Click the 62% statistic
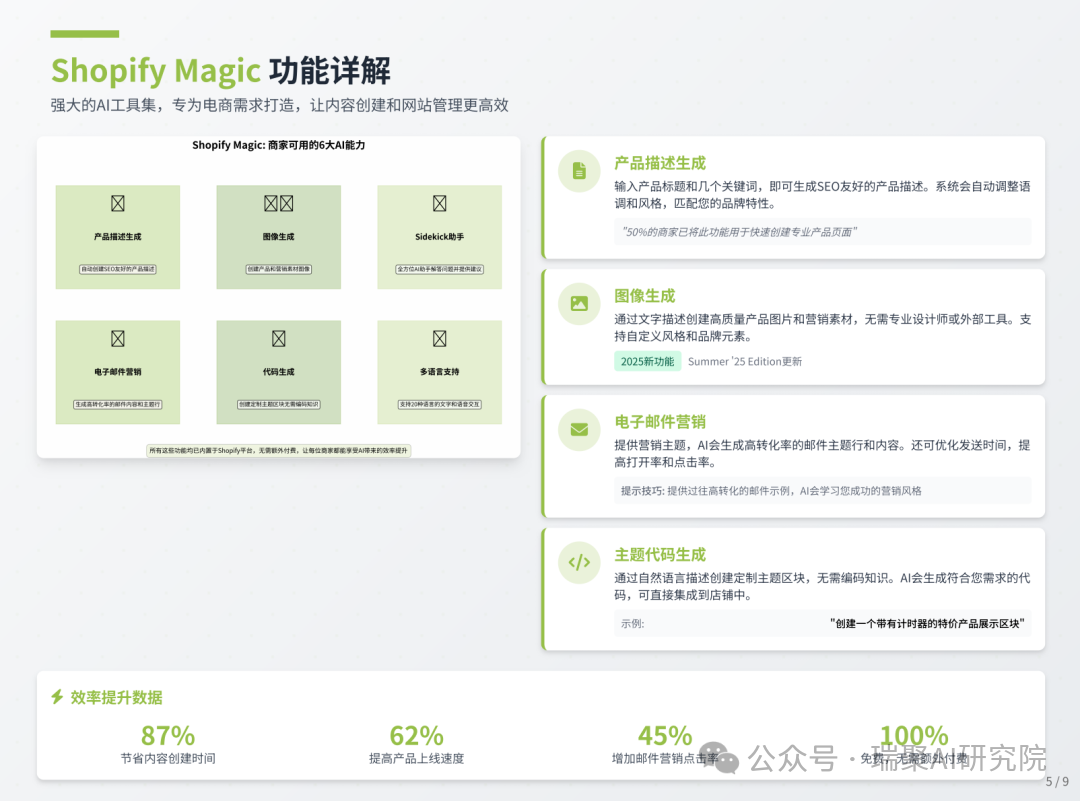The width and height of the screenshot is (1080, 801). (x=417, y=736)
